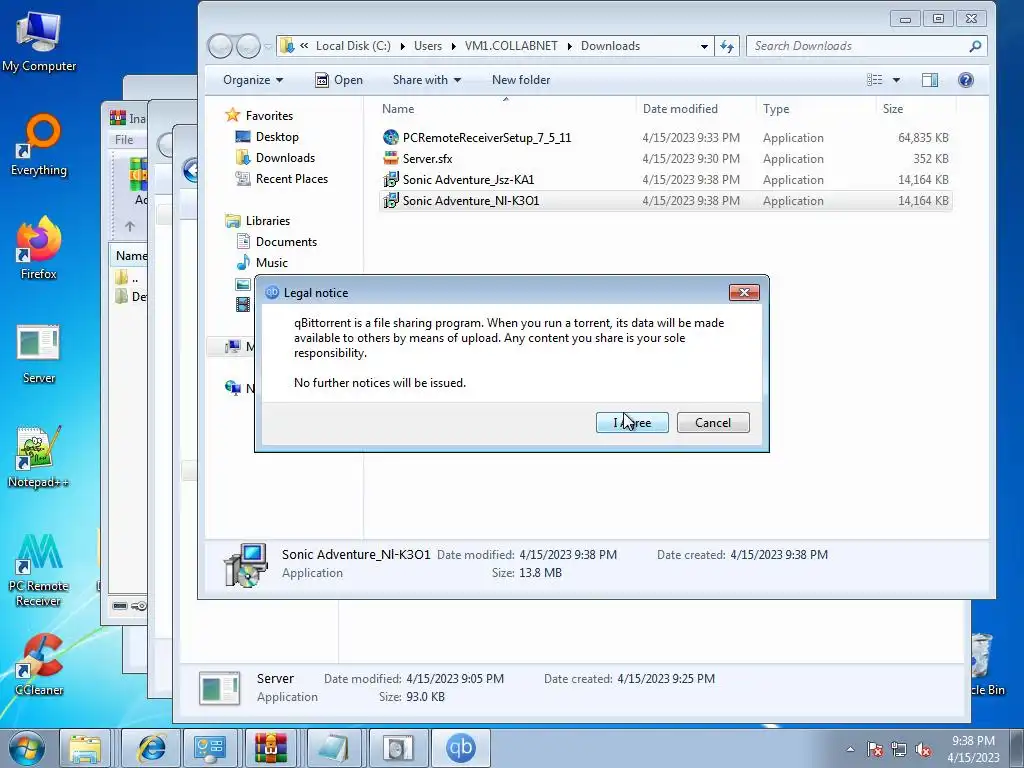Screen dimensions: 1024x768
Task: Select Desktop under Favorites
Action: click(277, 136)
